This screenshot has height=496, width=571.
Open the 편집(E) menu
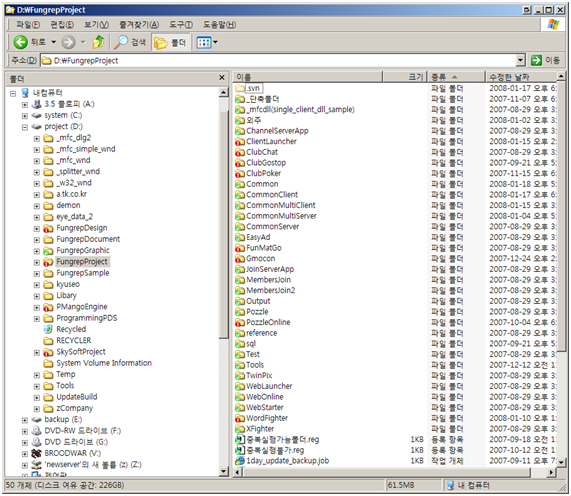click(x=62, y=25)
